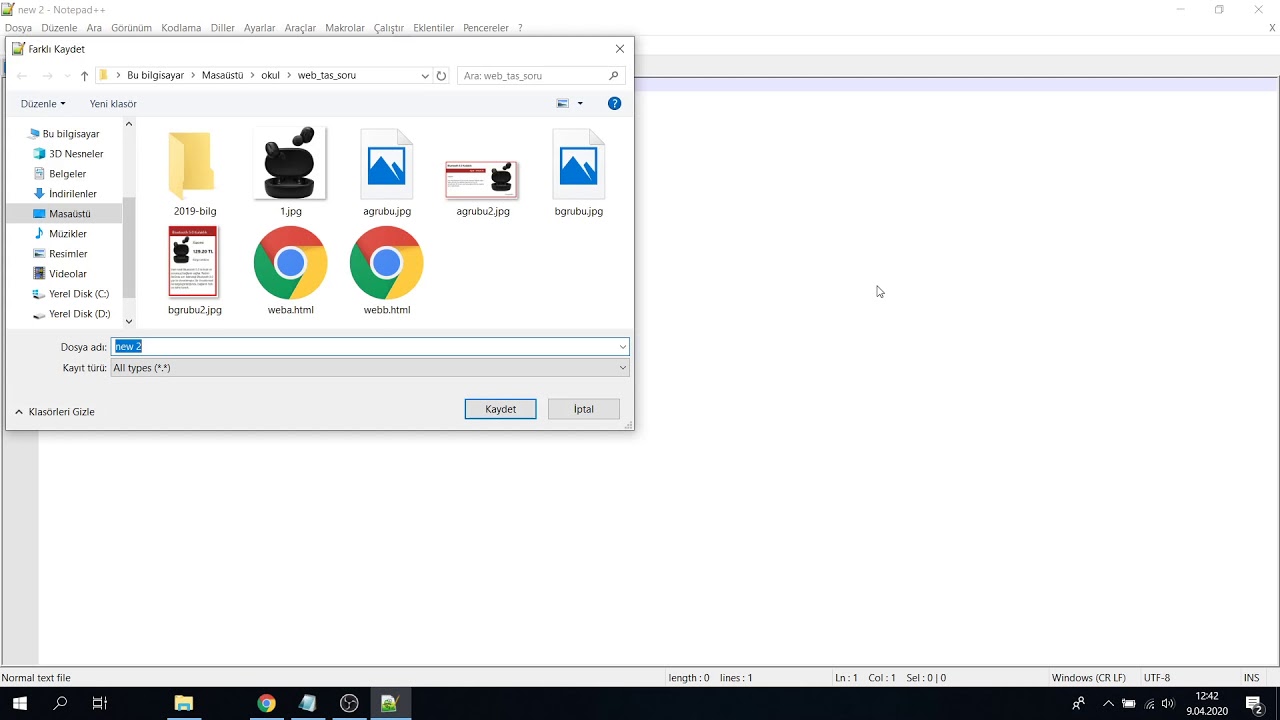Select Belgeler in navigation tree
The width and height of the screenshot is (1280, 720).
[x=67, y=174]
